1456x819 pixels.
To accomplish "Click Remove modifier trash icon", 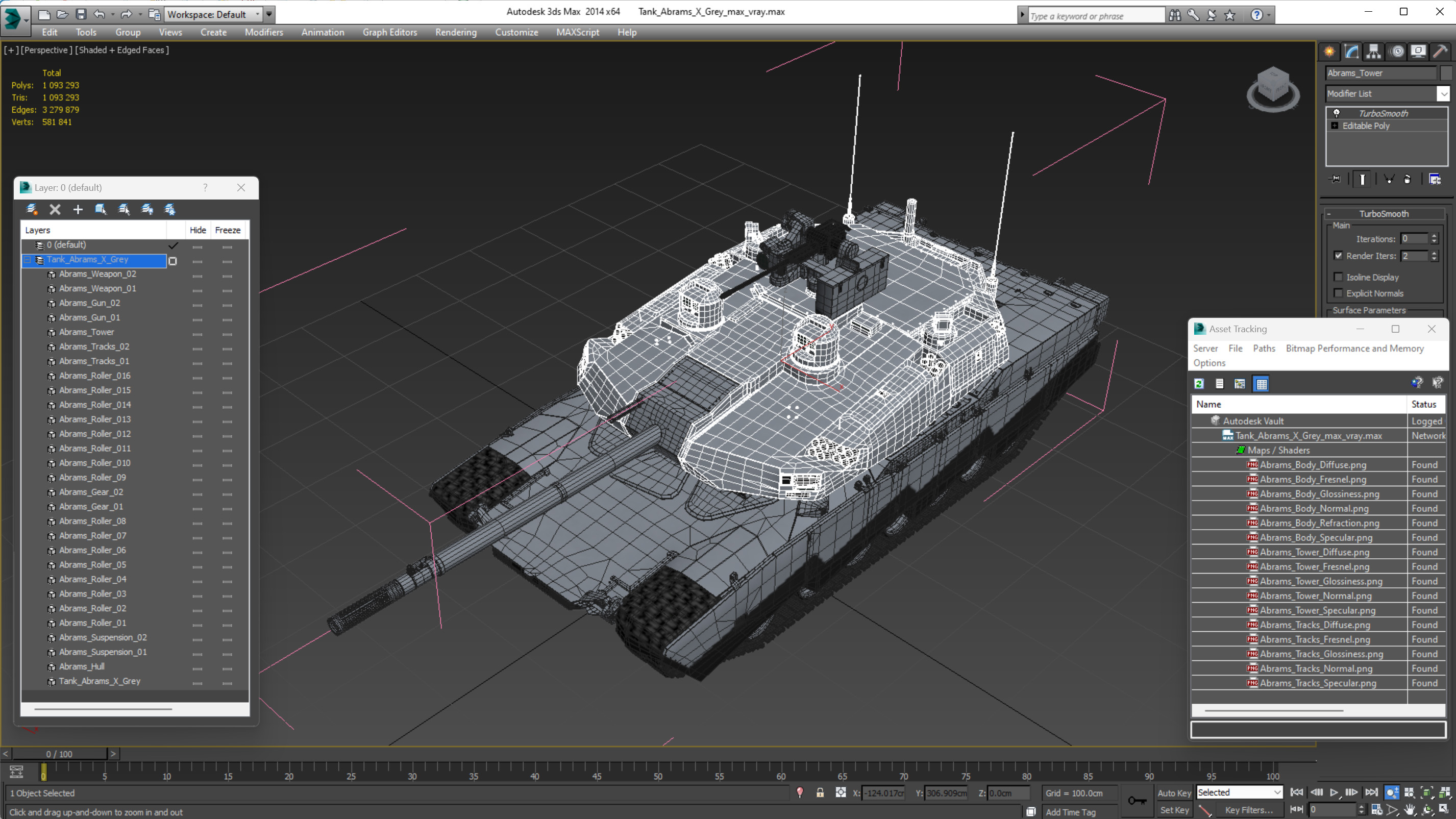I will [x=1408, y=179].
